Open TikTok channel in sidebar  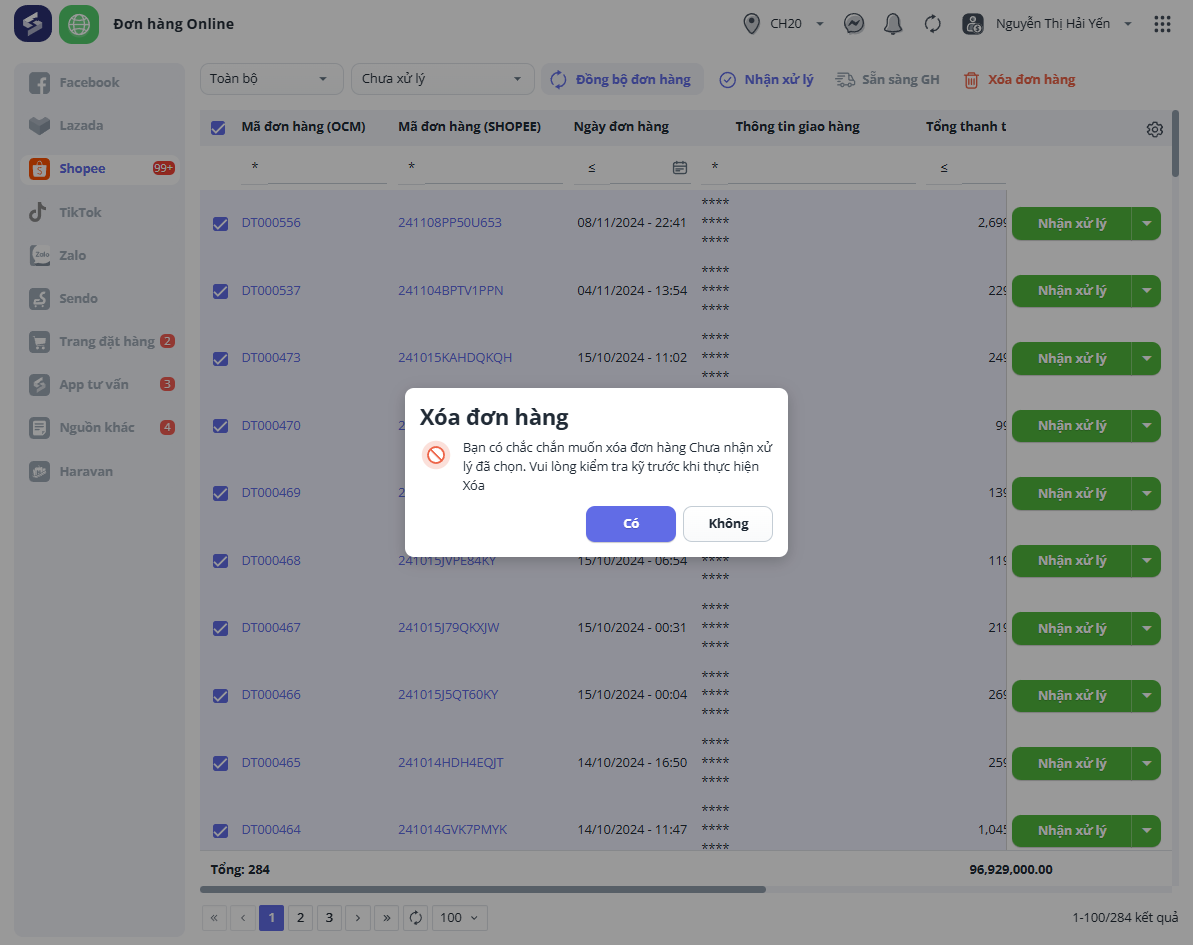coord(100,212)
